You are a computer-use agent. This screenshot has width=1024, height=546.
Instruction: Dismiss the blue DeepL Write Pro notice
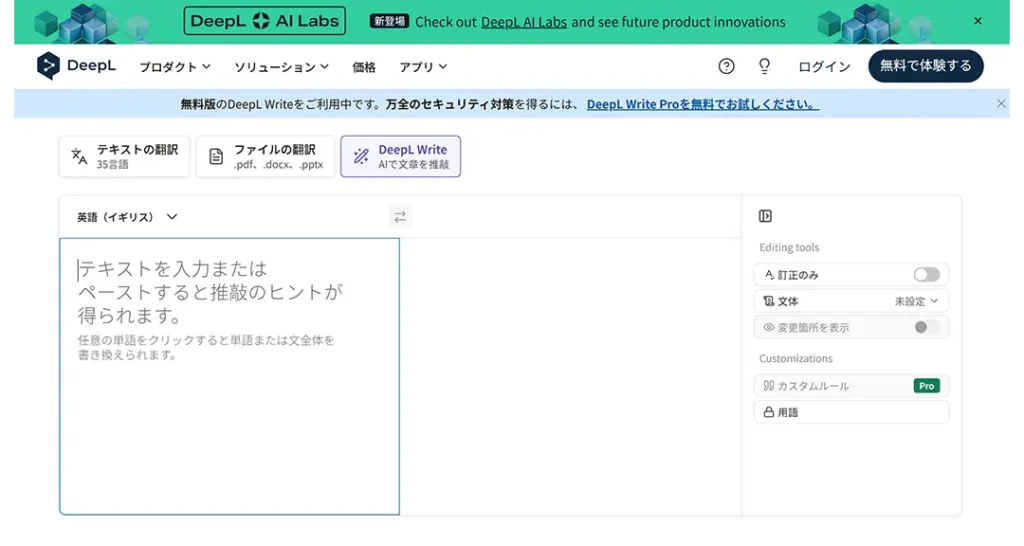point(1001,104)
